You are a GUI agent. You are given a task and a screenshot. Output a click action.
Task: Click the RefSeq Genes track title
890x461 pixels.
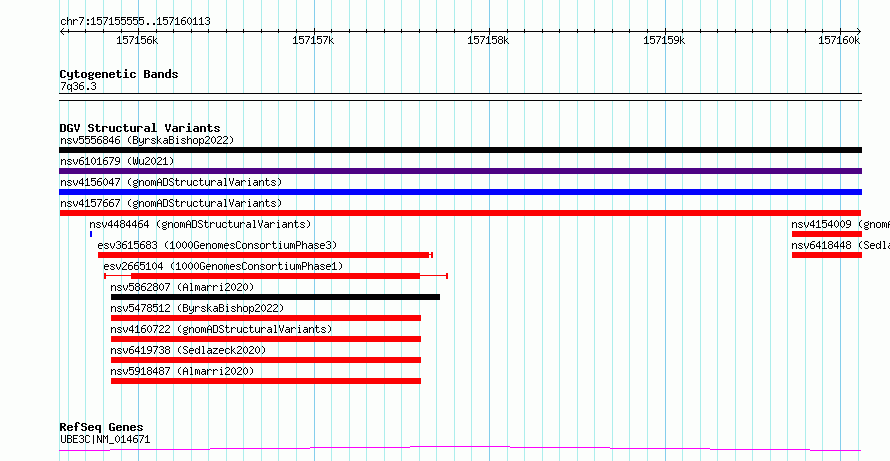pos(101,427)
